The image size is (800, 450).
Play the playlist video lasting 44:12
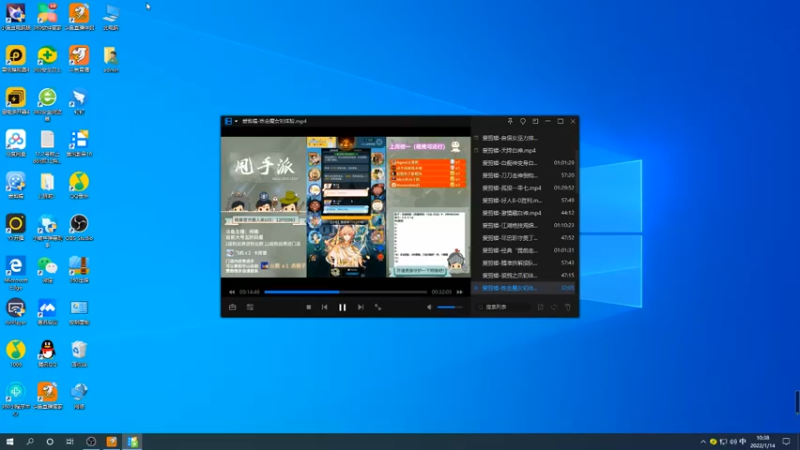(525, 213)
